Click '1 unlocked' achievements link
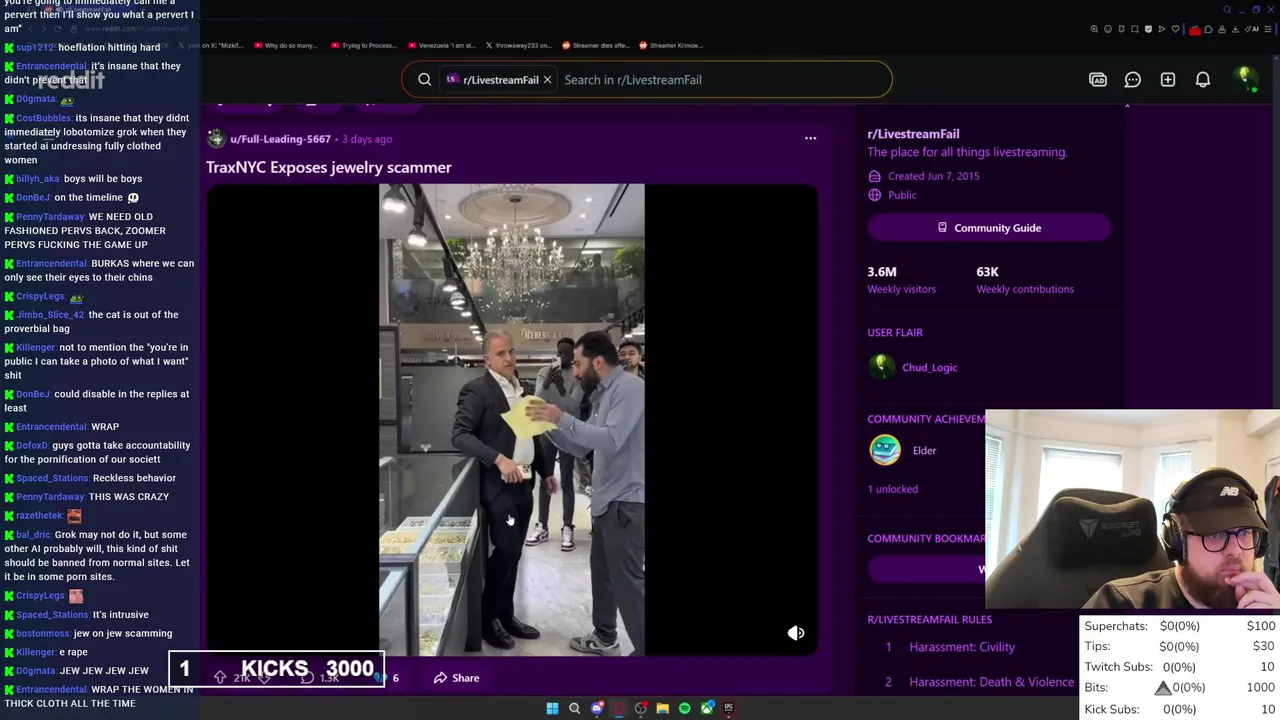The height and width of the screenshot is (720, 1280). click(x=892, y=489)
